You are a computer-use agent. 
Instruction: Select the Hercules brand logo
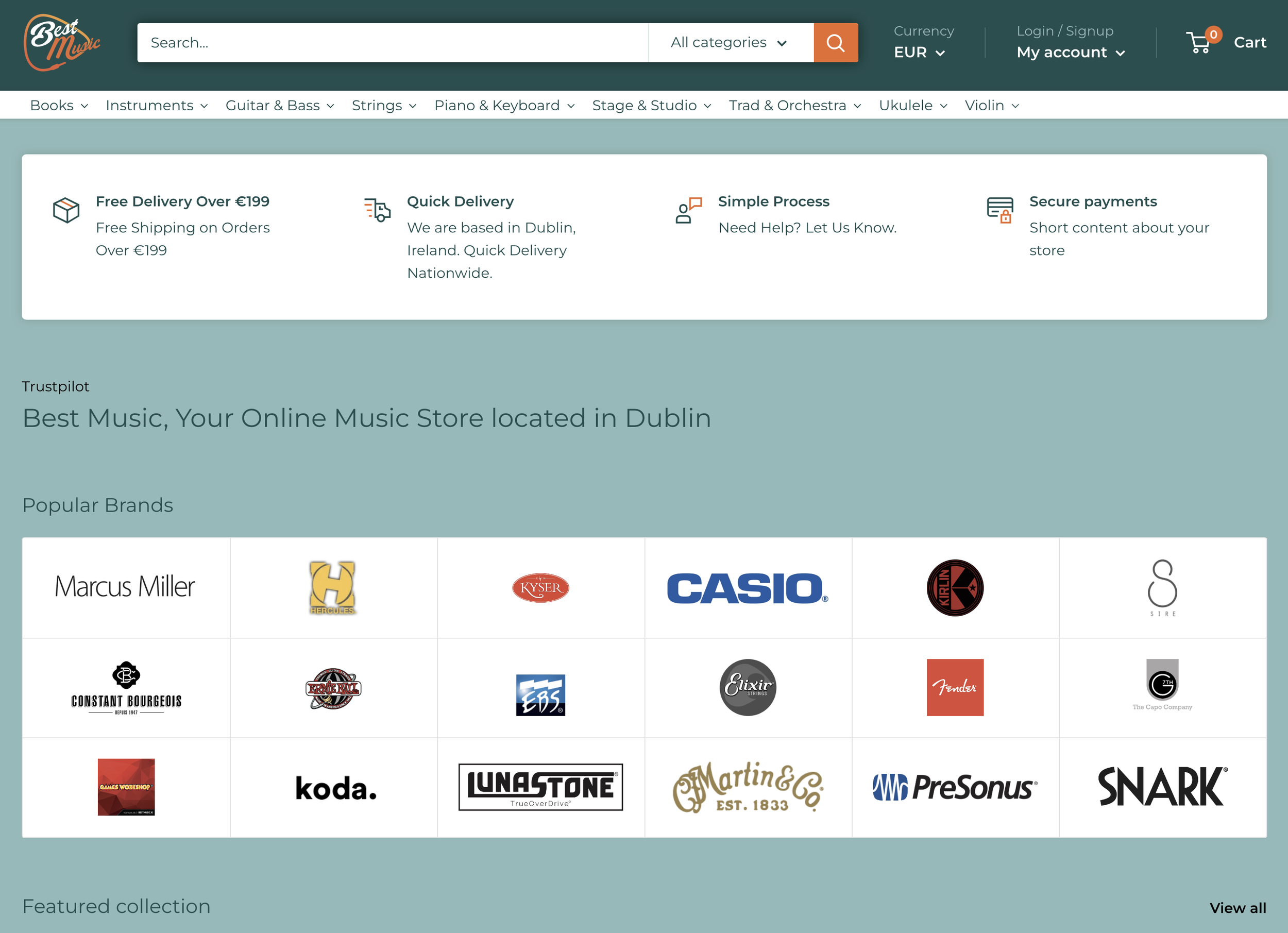point(333,588)
